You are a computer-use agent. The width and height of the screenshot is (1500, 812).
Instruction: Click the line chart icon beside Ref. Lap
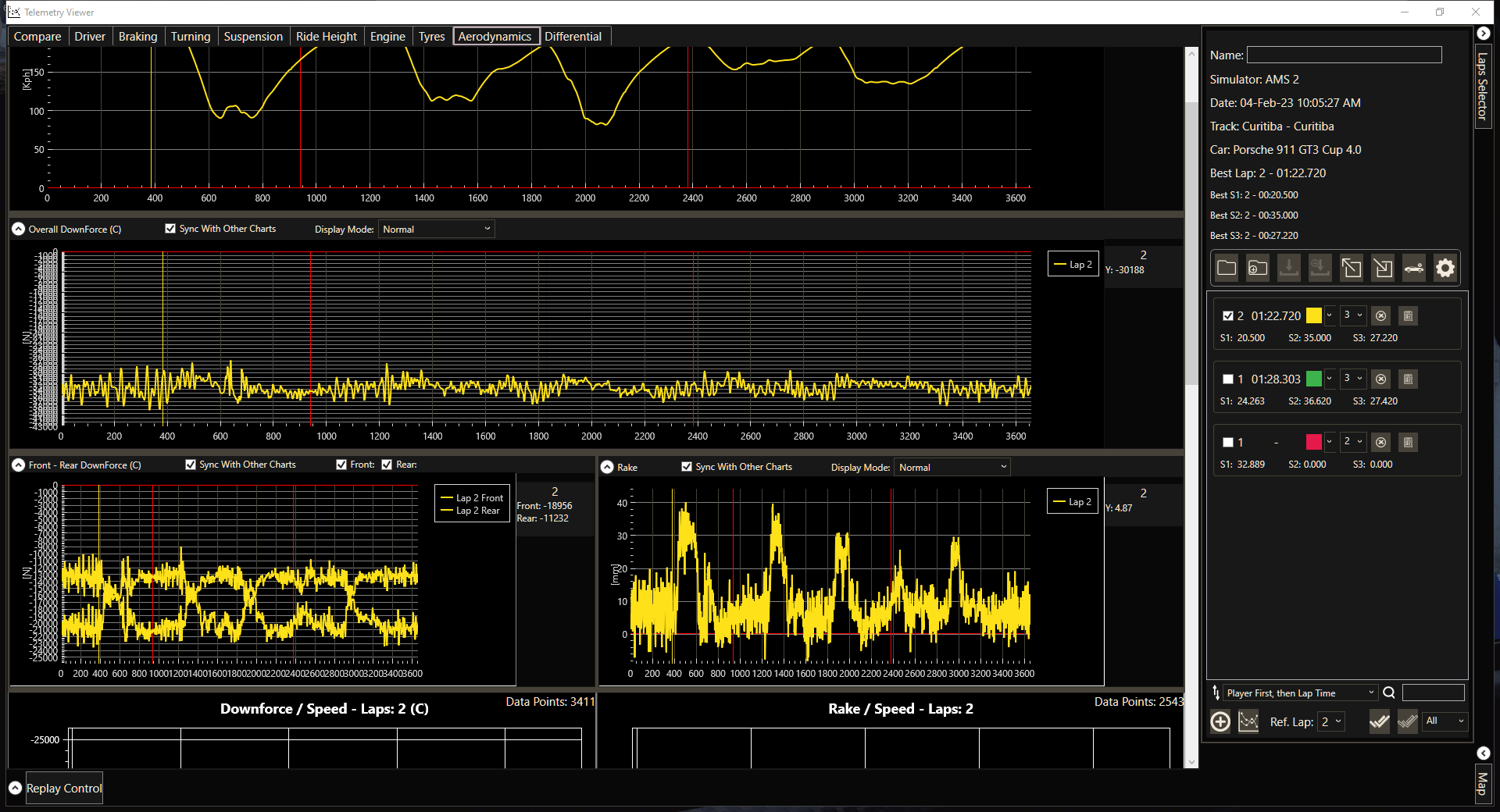tap(1248, 721)
